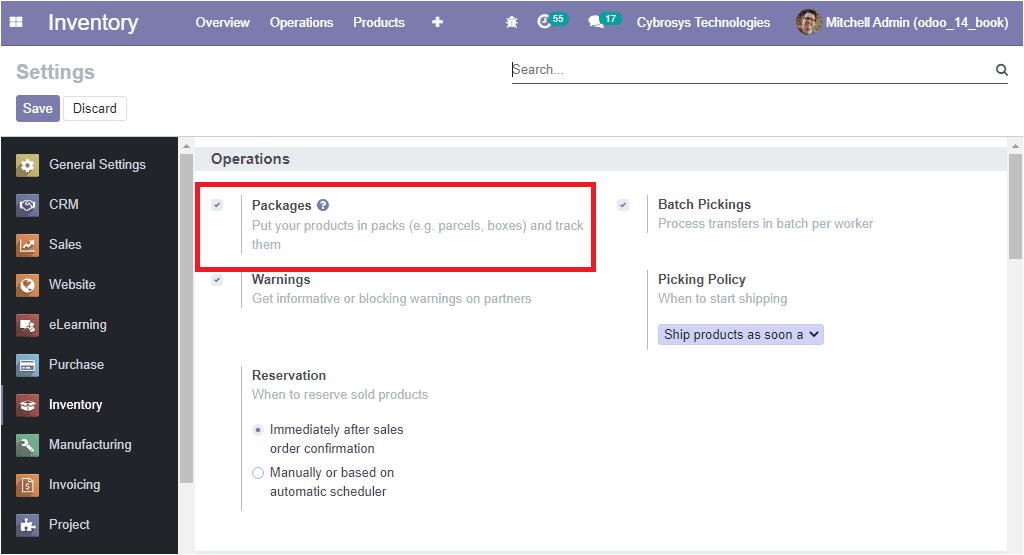Open CRM settings from sidebar icon
Image resolution: width=1024 pixels, height=555 pixels.
28,205
